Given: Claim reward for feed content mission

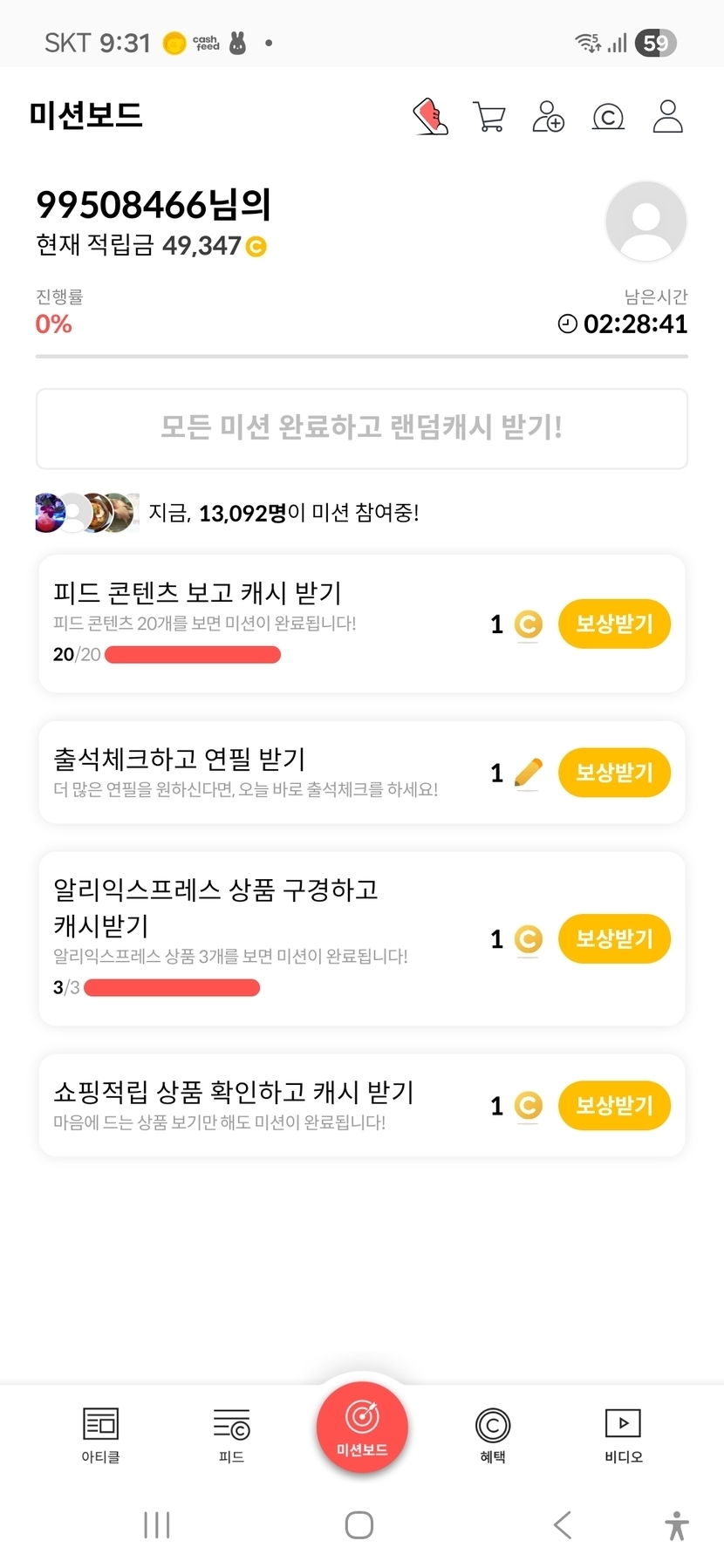Looking at the screenshot, I should point(614,624).
